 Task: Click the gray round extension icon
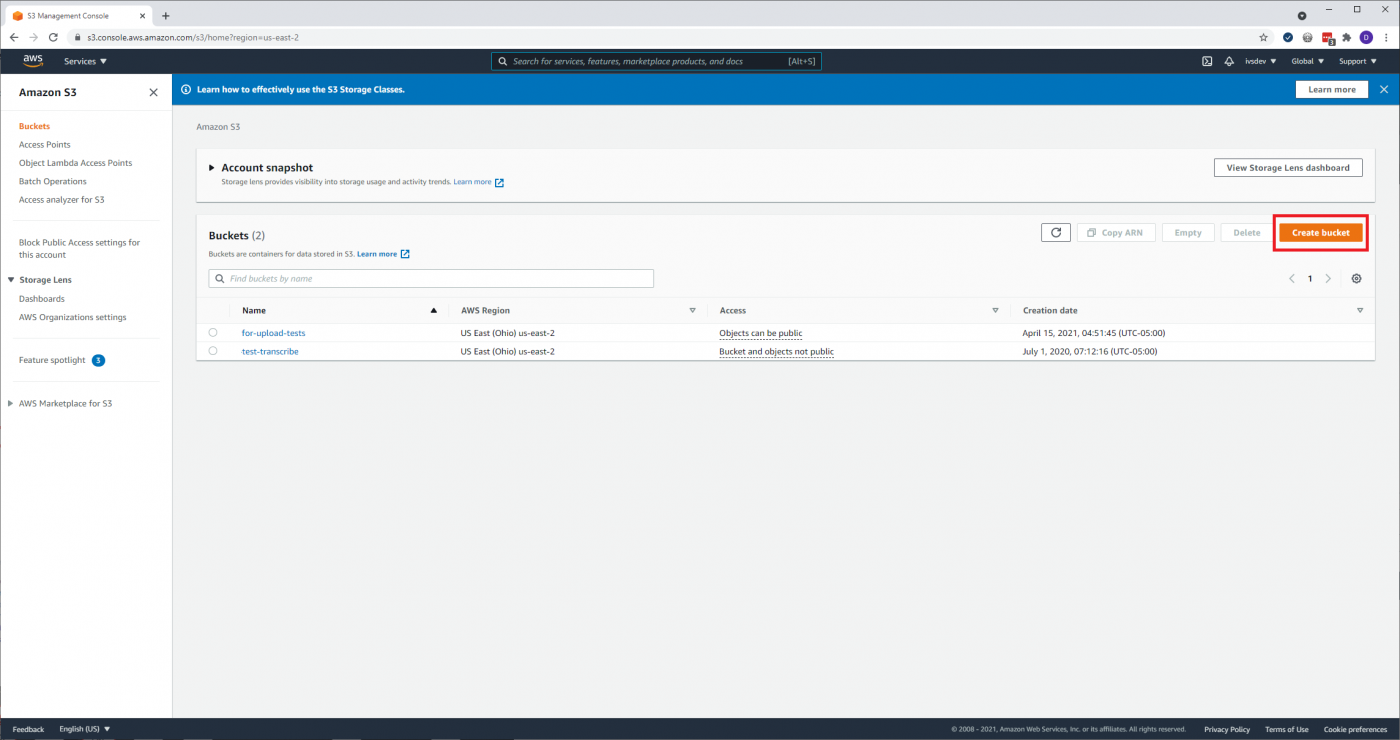point(1308,37)
